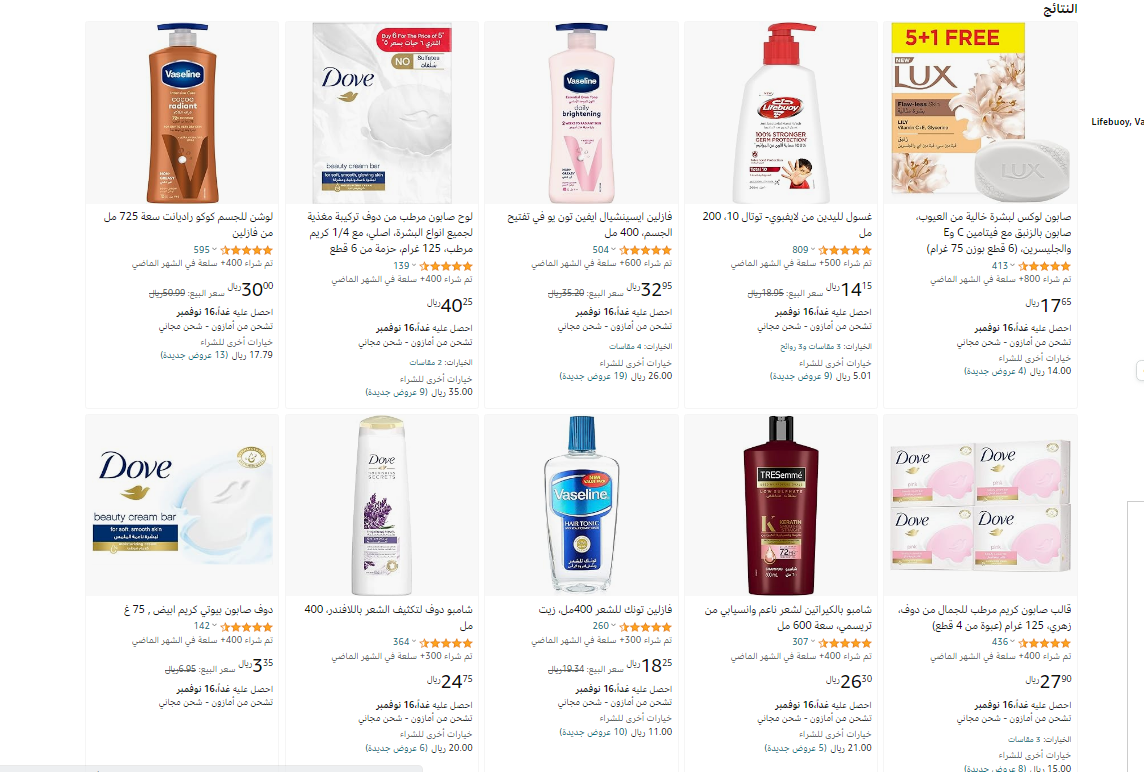Click star rating of TRESemmé shampoo

coord(845,643)
